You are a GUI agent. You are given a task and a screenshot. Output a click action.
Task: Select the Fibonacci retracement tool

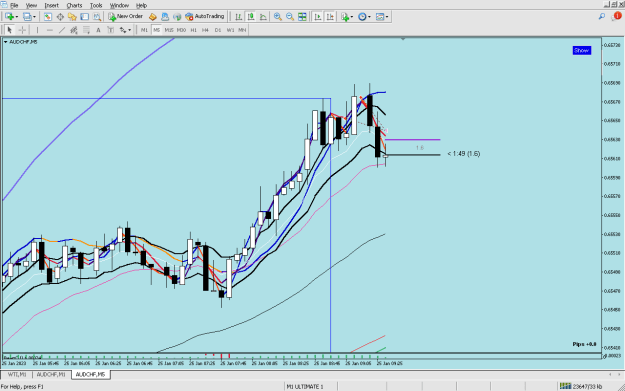86,30
